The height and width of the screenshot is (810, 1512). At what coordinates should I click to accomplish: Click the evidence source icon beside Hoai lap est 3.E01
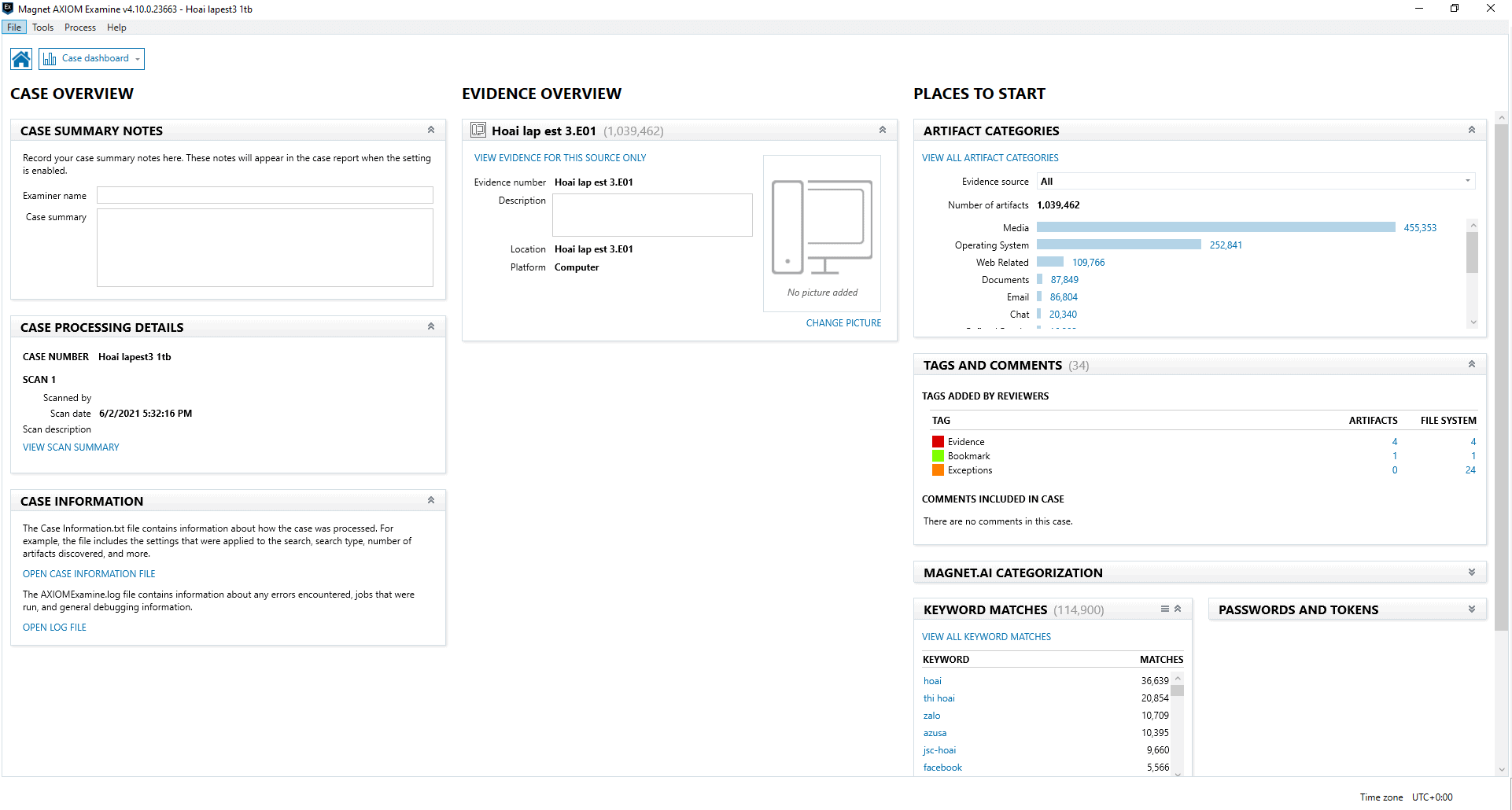[x=478, y=131]
